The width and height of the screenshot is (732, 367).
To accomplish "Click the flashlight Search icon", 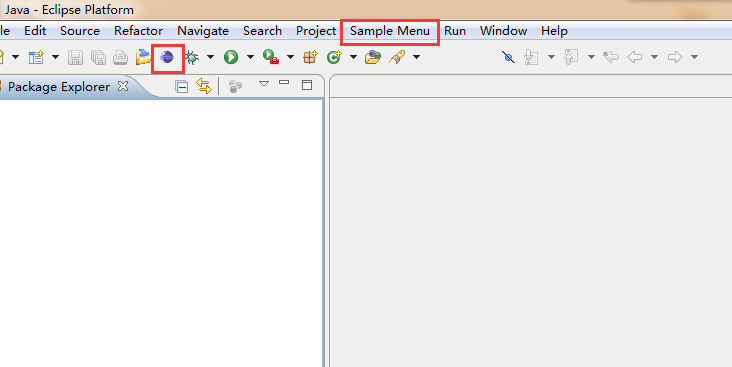I will pos(397,57).
